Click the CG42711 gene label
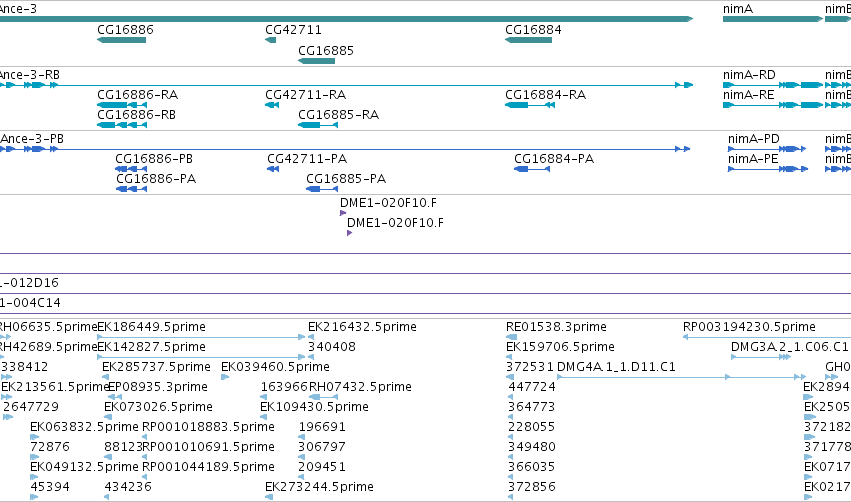The height and width of the screenshot is (502, 851). 293,30
